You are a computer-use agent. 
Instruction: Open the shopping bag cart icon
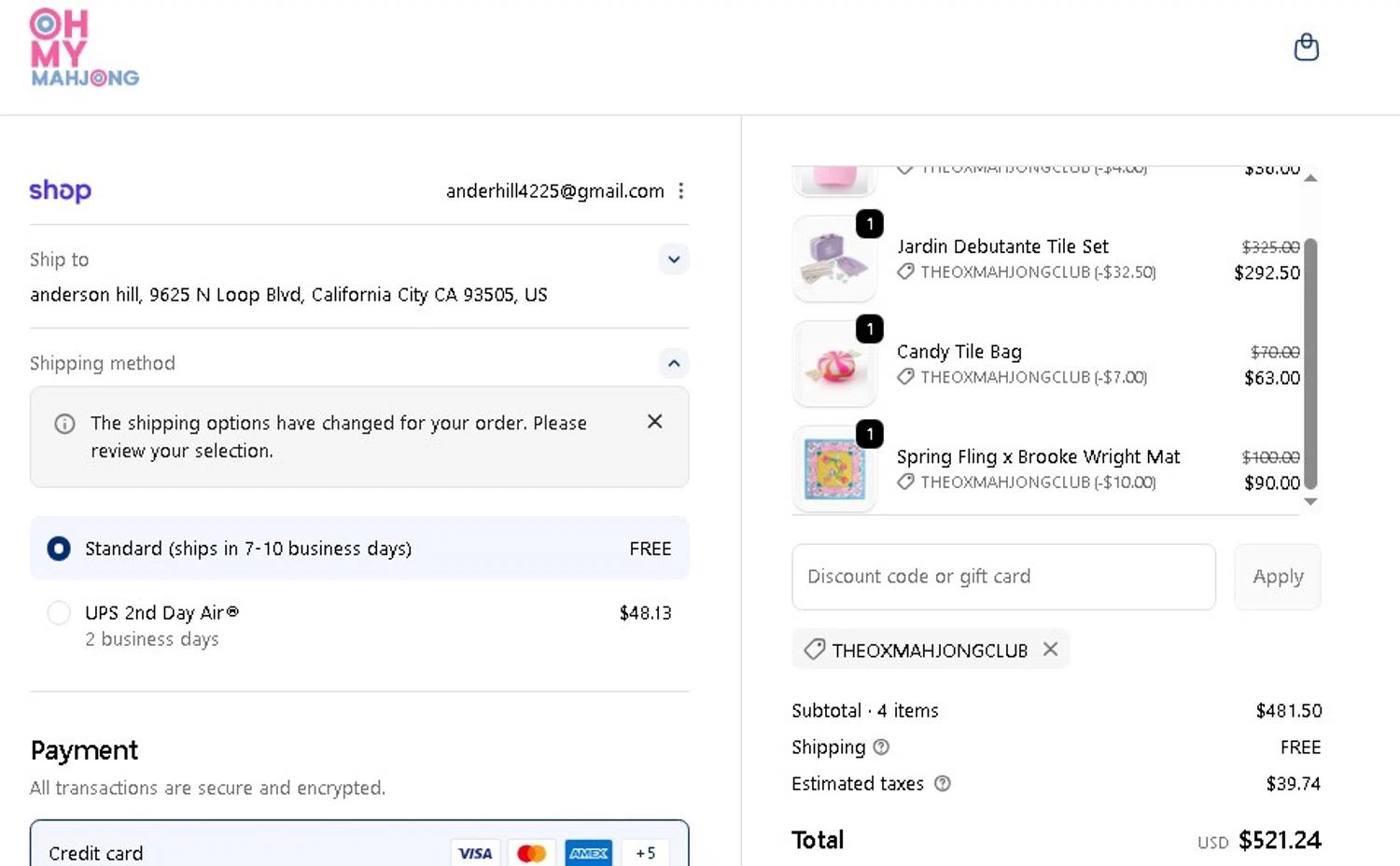[x=1306, y=47]
